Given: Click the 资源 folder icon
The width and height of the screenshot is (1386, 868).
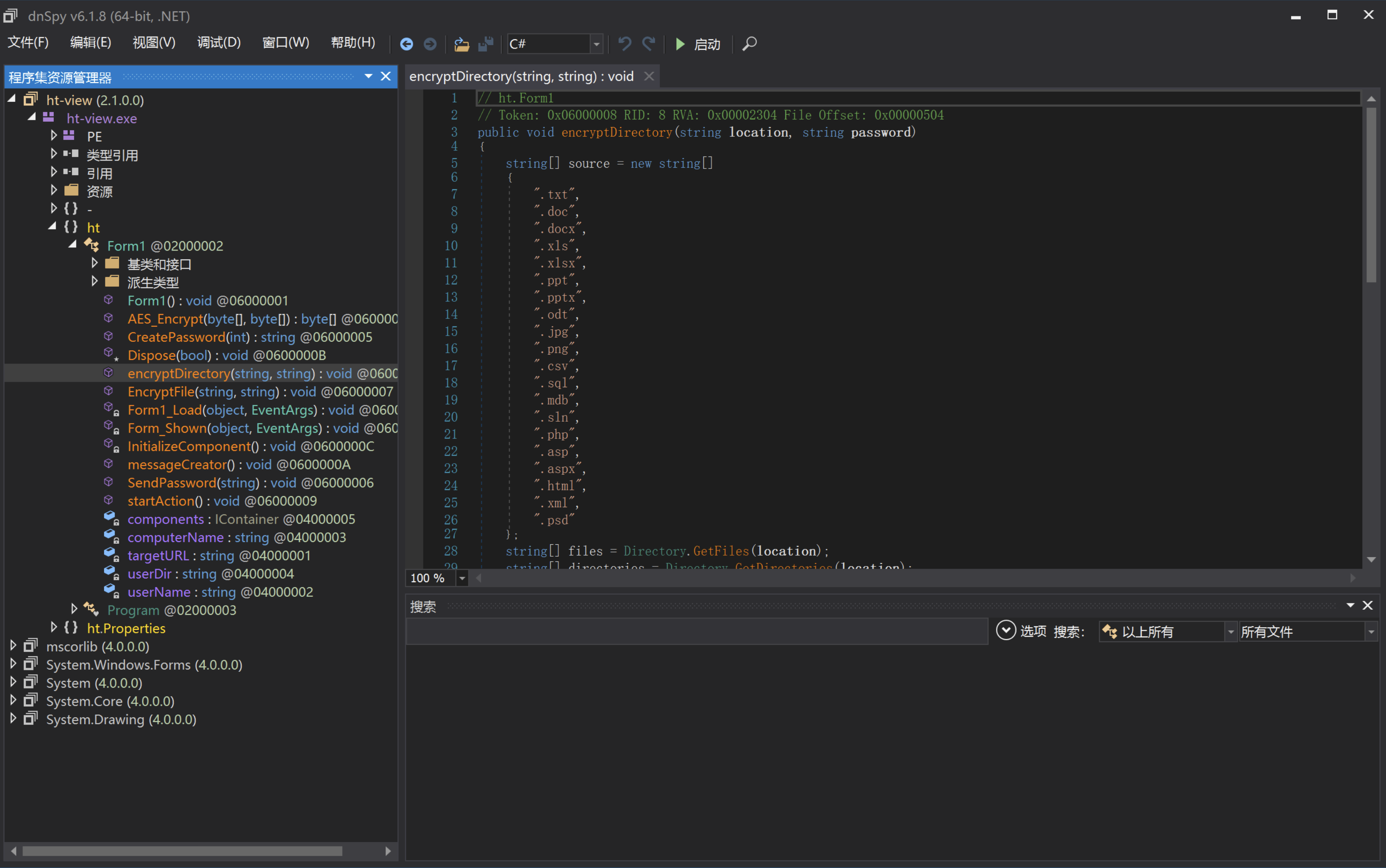Looking at the screenshot, I should 71,190.
